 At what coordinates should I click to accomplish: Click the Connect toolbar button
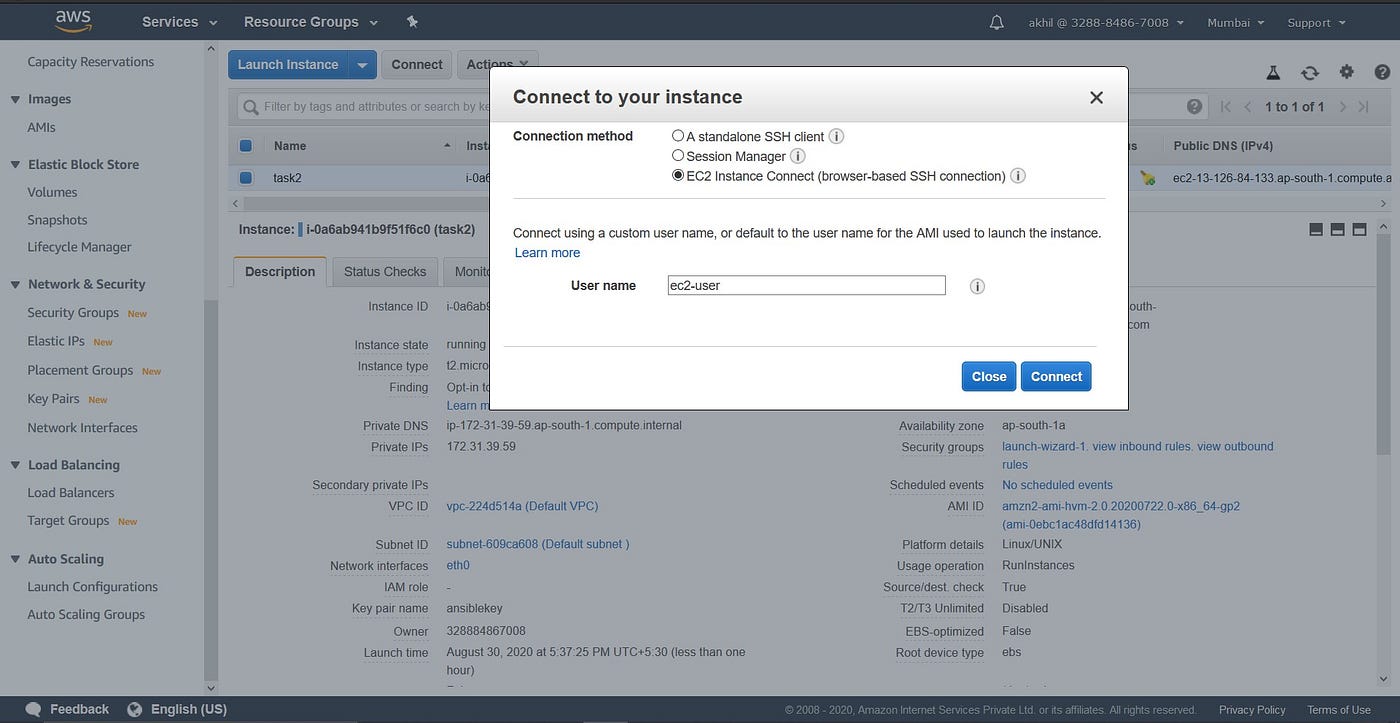pyautogui.click(x=417, y=65)
